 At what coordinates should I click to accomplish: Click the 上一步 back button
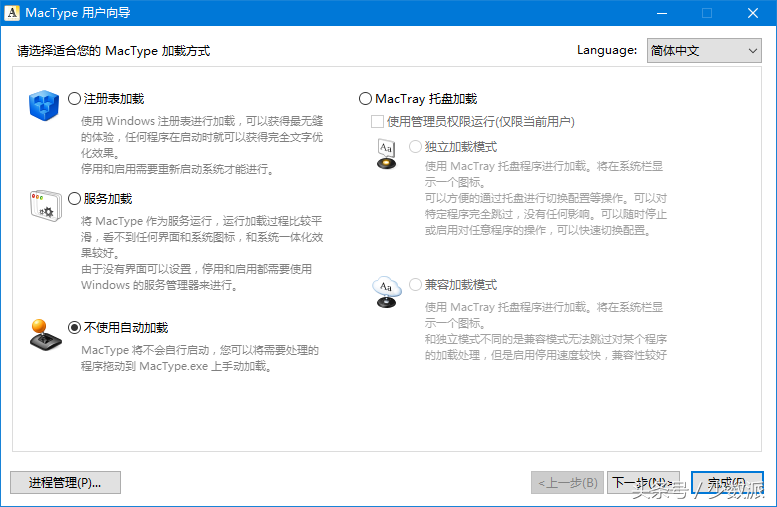tap(567, 483)
